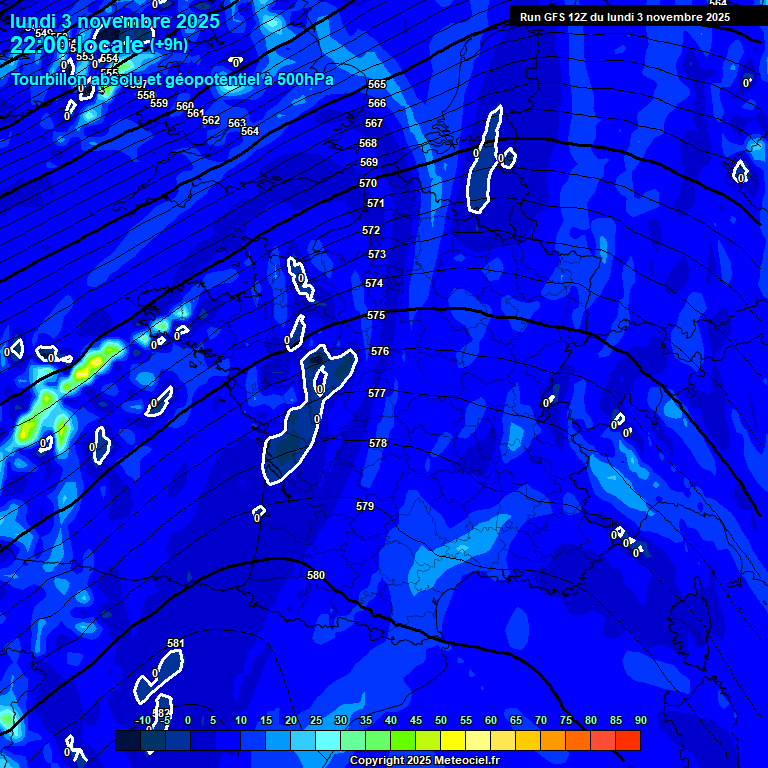Click the legend scale value -10
The height and width of the screenshot is (768, 768).
pos(143,720)
